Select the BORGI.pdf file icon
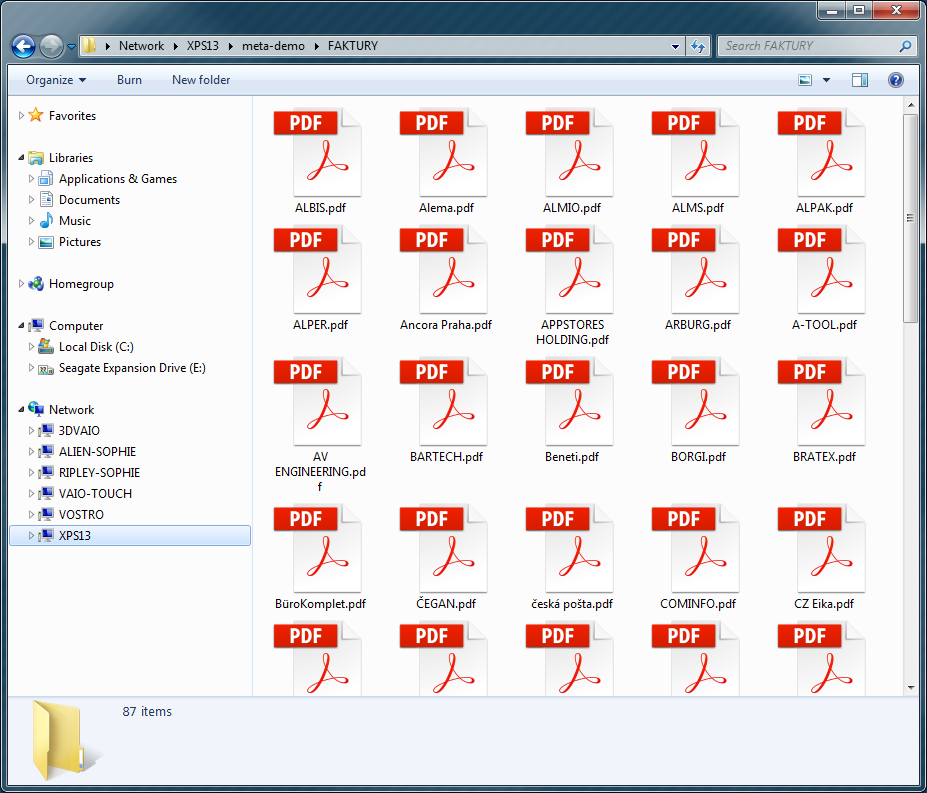 pos(696,402)
